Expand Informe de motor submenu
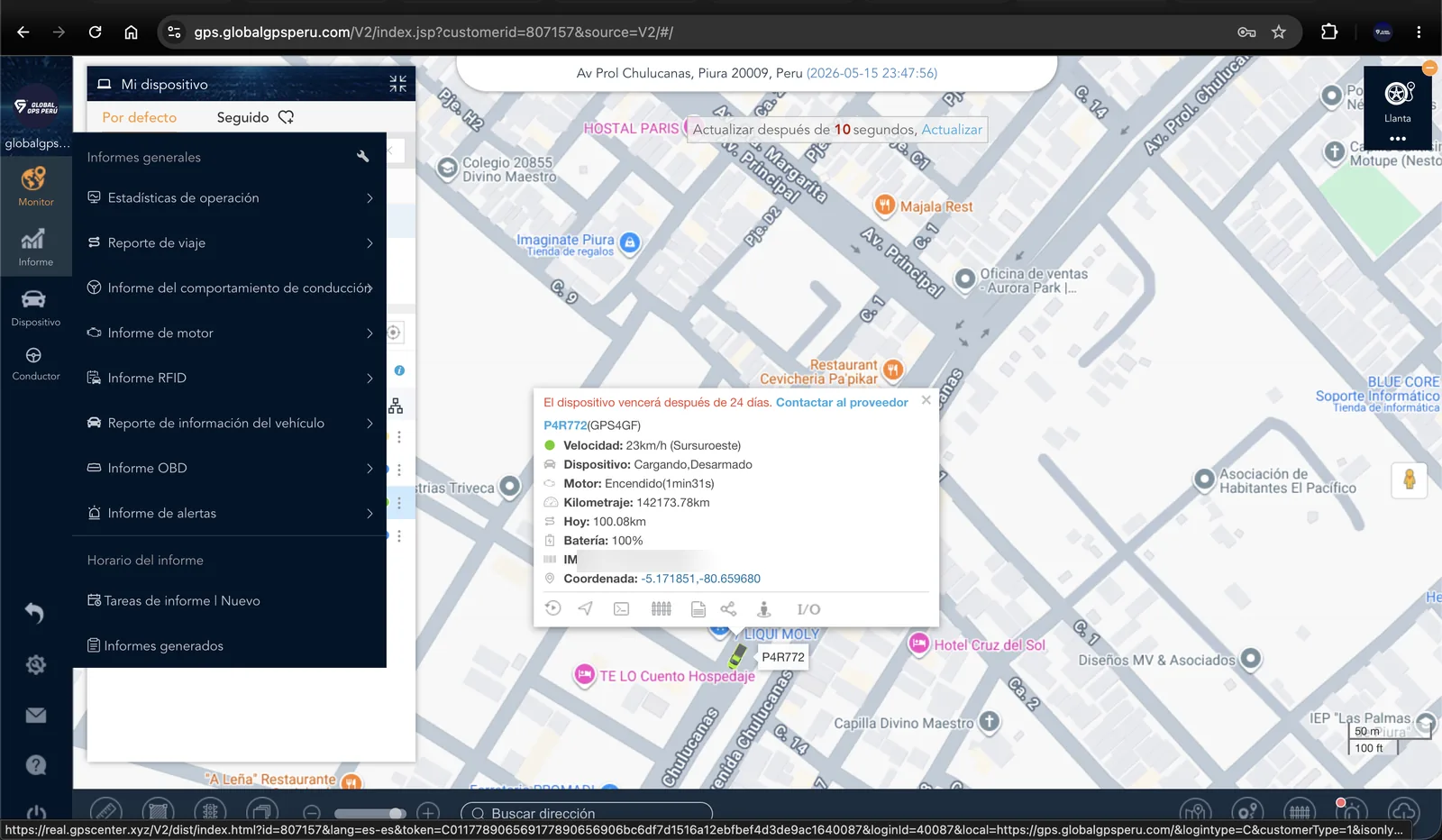The width and height of the screenshot is (1442, 840). 229,333
